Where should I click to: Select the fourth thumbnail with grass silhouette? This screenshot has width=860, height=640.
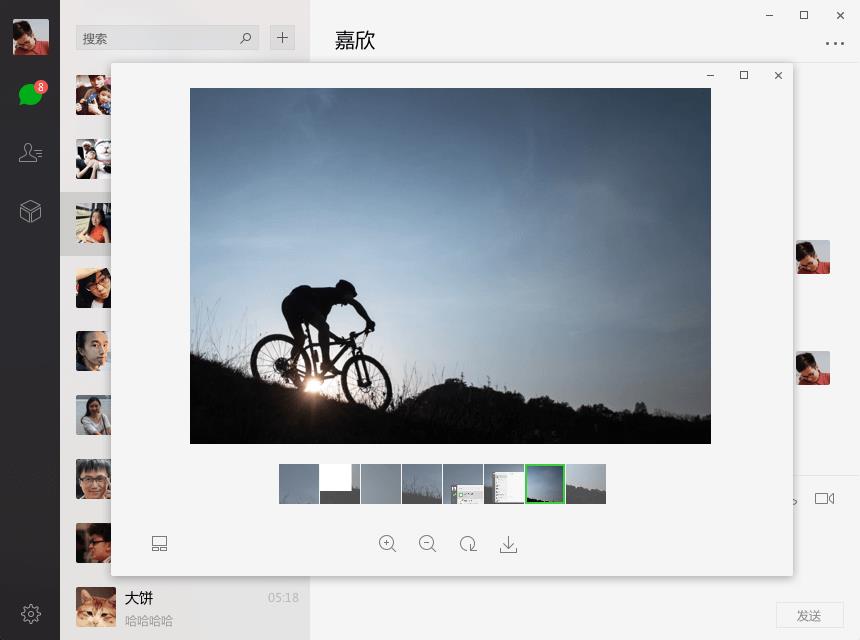pos(422,484)
